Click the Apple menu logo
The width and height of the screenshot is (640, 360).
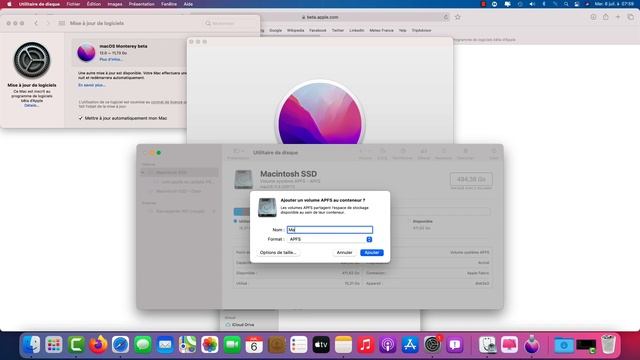coord(9,4)
